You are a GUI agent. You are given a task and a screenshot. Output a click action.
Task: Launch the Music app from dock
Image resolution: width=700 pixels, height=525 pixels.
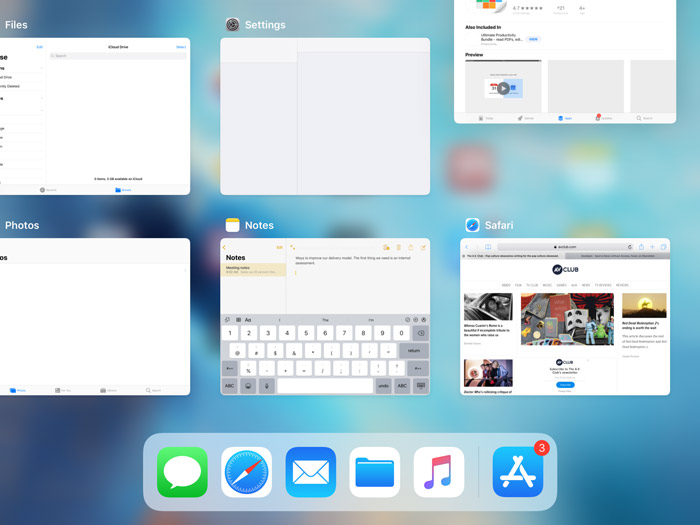tap(439, 472)
